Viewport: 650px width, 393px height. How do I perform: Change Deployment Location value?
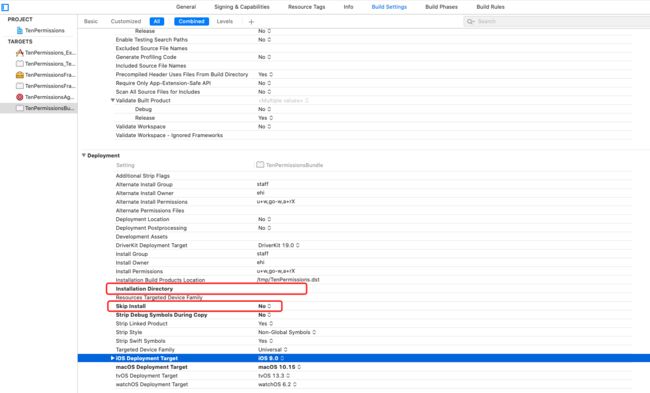[264, 219]
